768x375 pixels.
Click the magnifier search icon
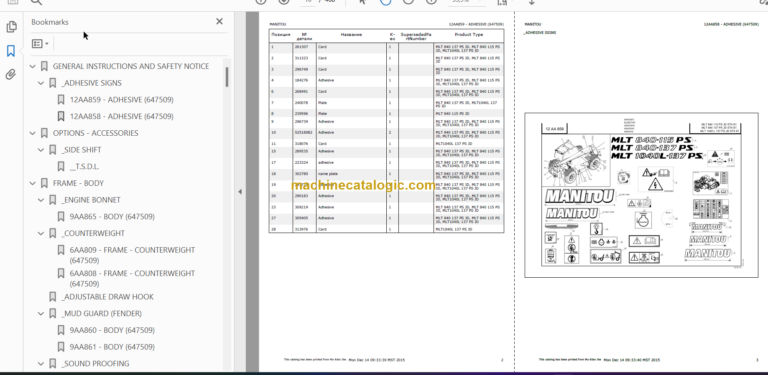tap(36, 2)
